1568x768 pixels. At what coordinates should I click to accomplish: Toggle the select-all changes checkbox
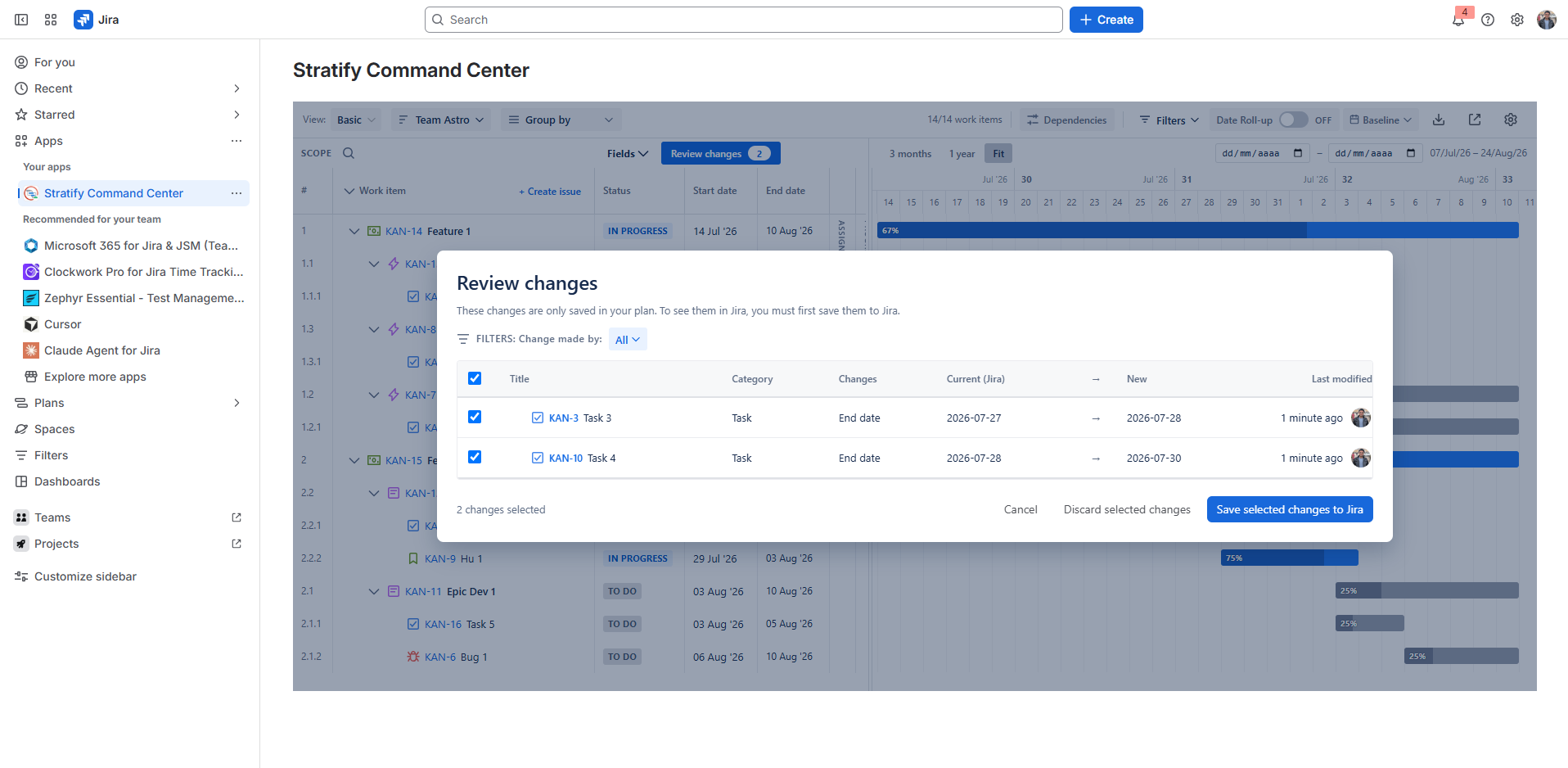[475, 378]
